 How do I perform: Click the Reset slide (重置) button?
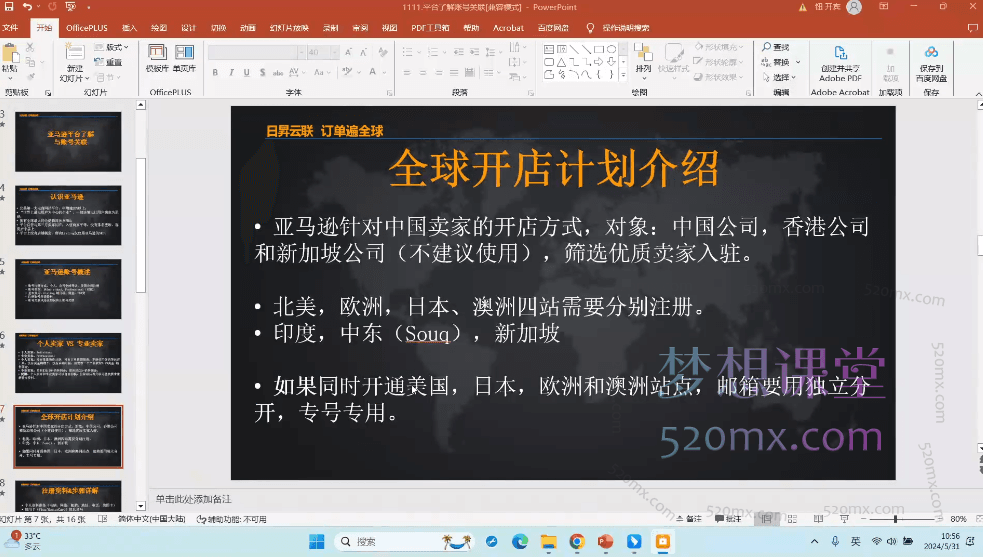(x=108, y=62)
